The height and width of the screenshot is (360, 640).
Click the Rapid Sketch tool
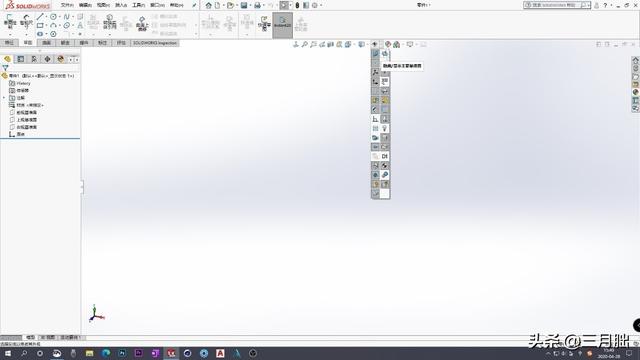click(264, 24)
